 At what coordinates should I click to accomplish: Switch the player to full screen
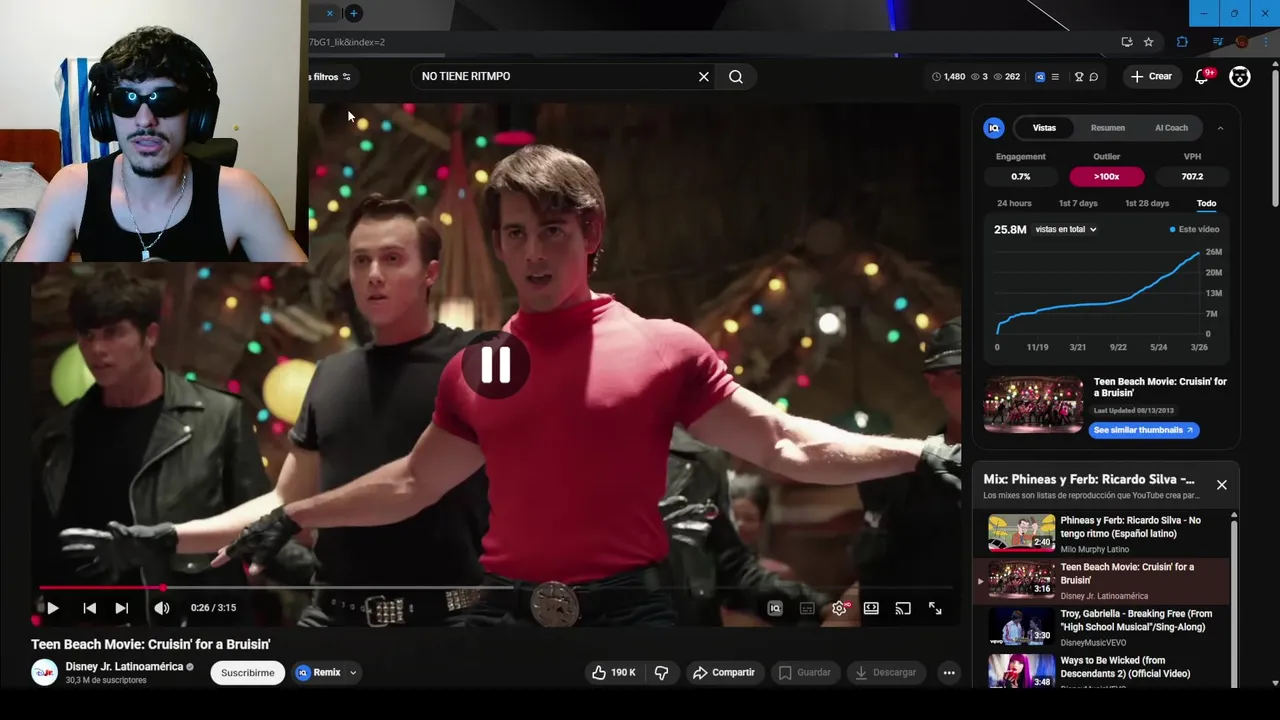[x=935, y=608]
